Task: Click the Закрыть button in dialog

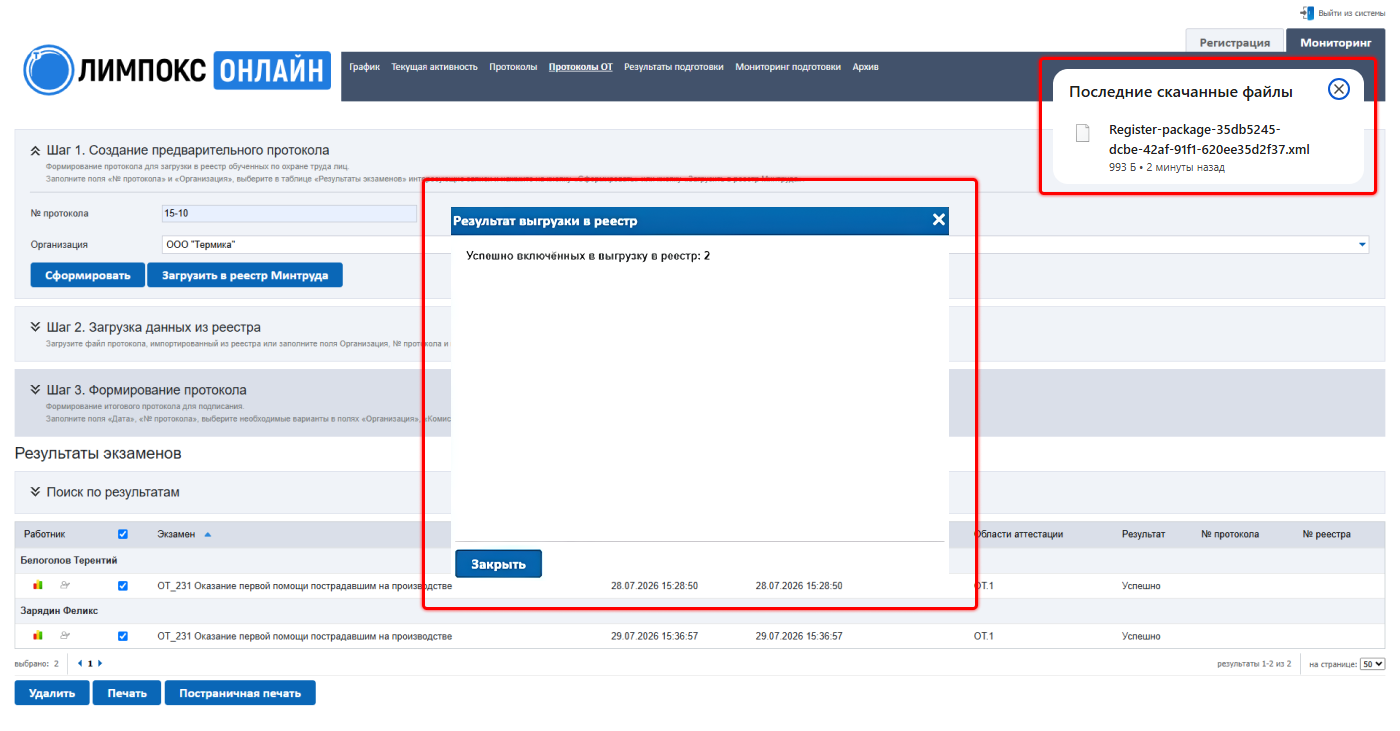Action: pos(498,564)
